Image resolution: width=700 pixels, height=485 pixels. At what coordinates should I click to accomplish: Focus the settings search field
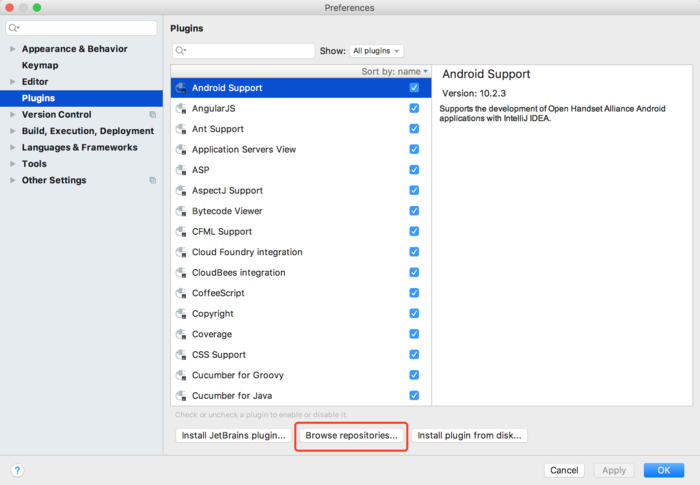coord(81,28)
